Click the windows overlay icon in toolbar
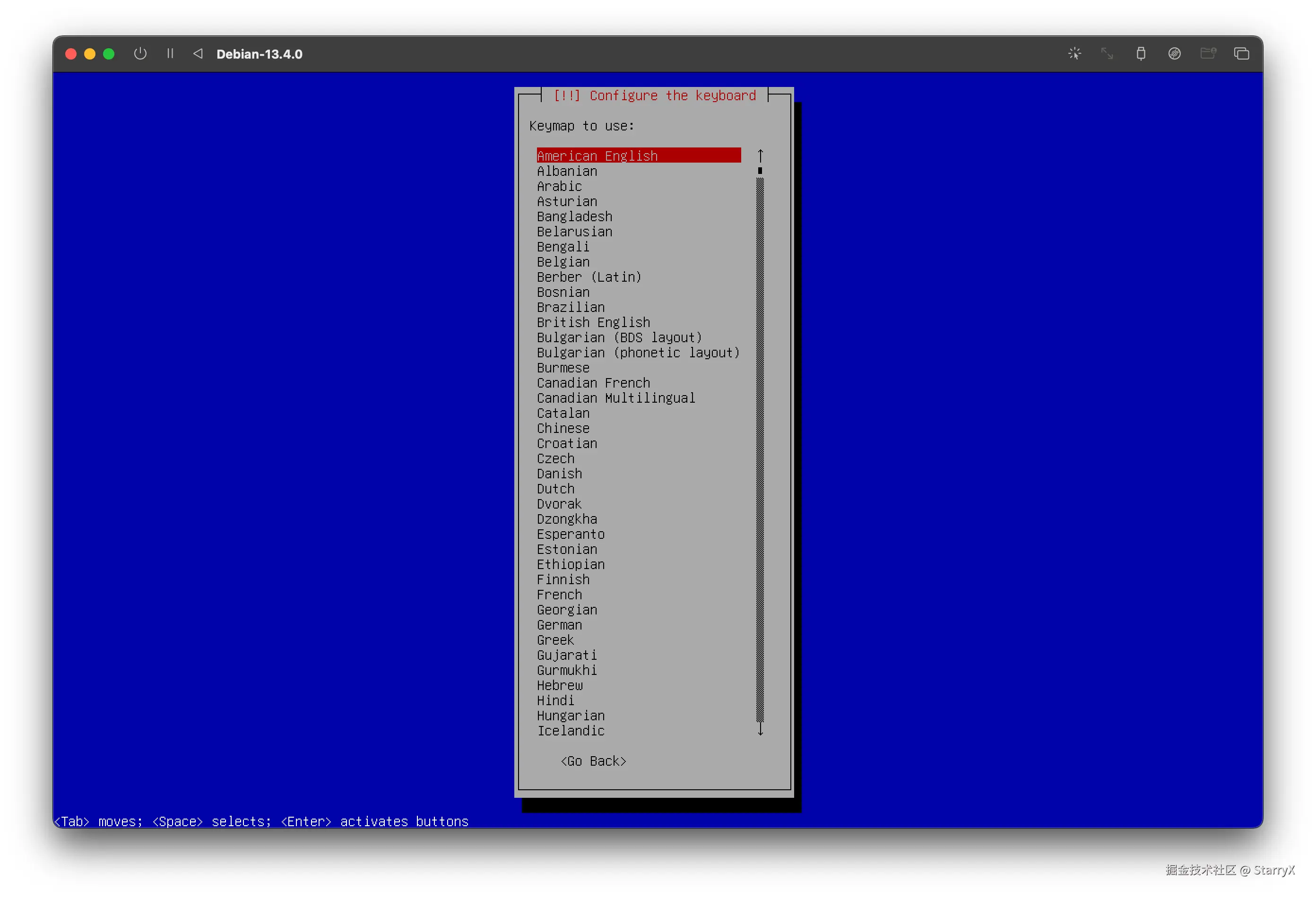The width and height of the screenshot is (1316, 898). [1241, 54]
